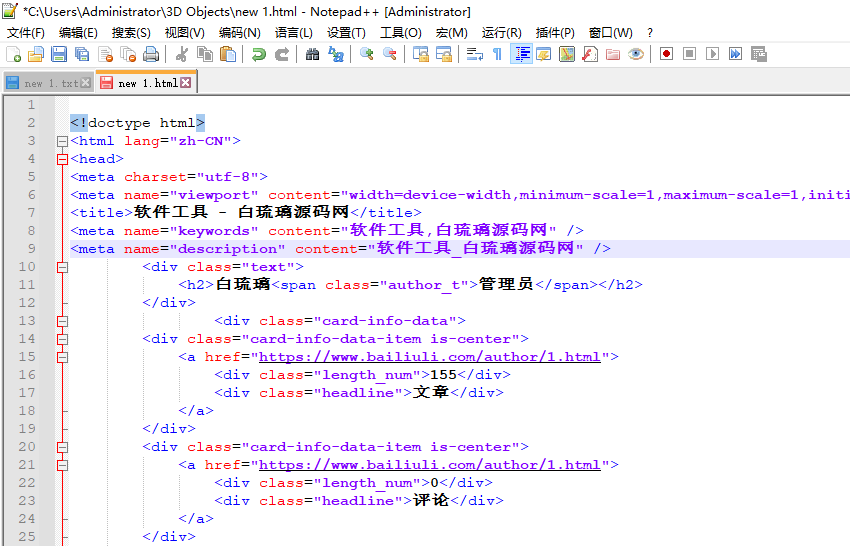Disable the highlighted indent guide button
The image size is (850, 546).
coord(521,54)
